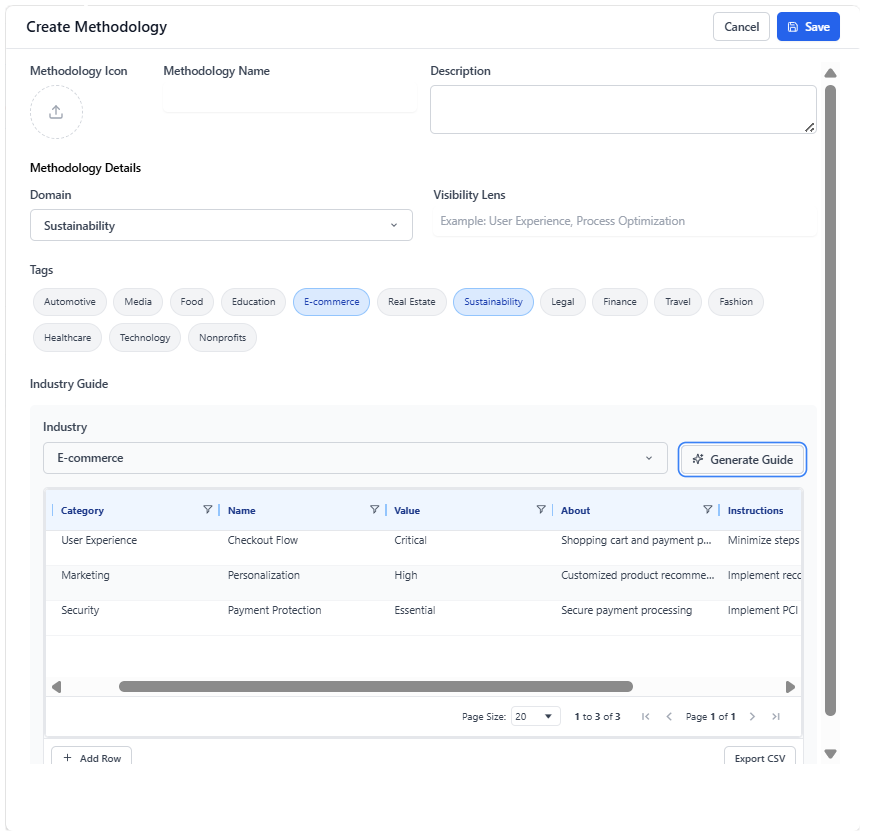Deselect the E-commerce tag
Image resolution: width=869 pixels, height=836 pixels.
[331, 302]
